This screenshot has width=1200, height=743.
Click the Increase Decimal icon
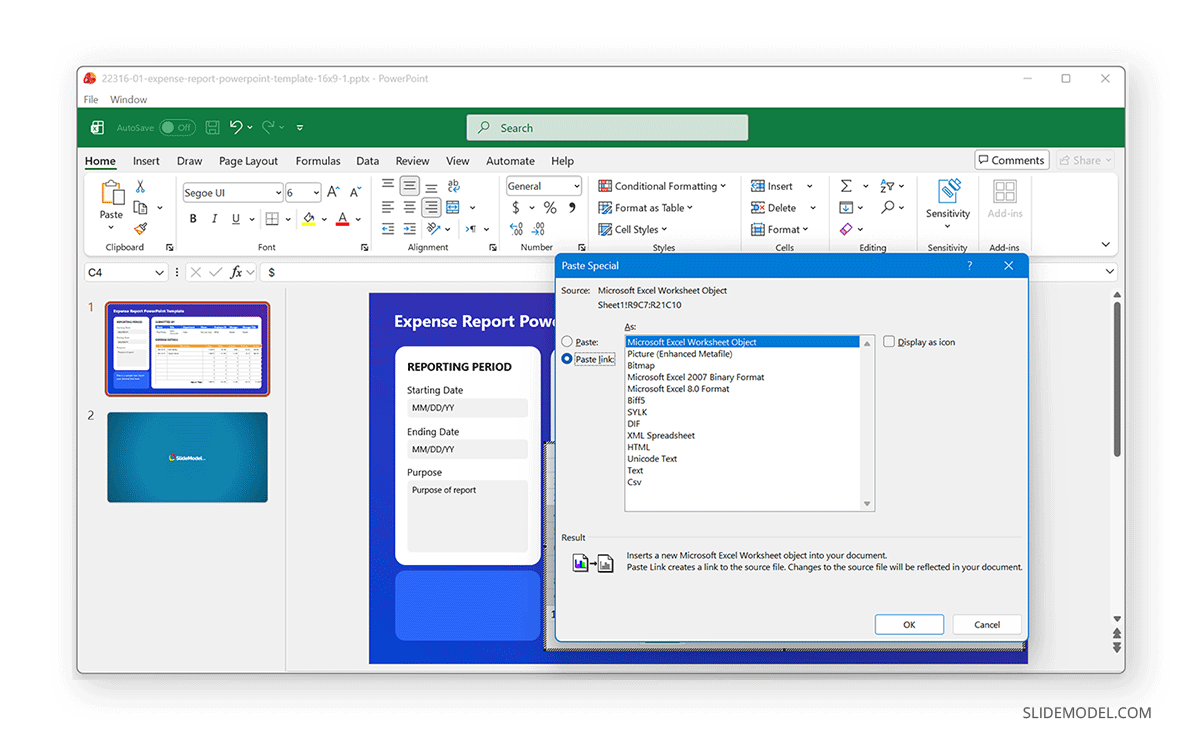pyautogui.click(x=517, y=229)
